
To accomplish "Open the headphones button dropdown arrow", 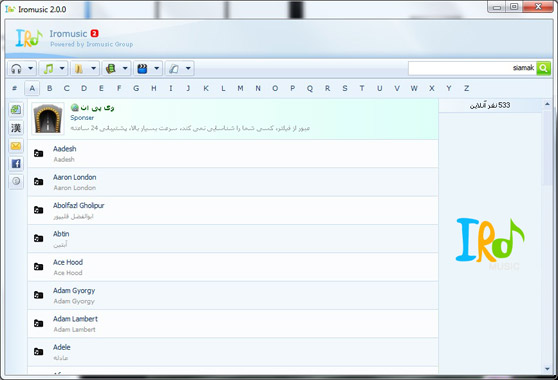I will [31, 68].
